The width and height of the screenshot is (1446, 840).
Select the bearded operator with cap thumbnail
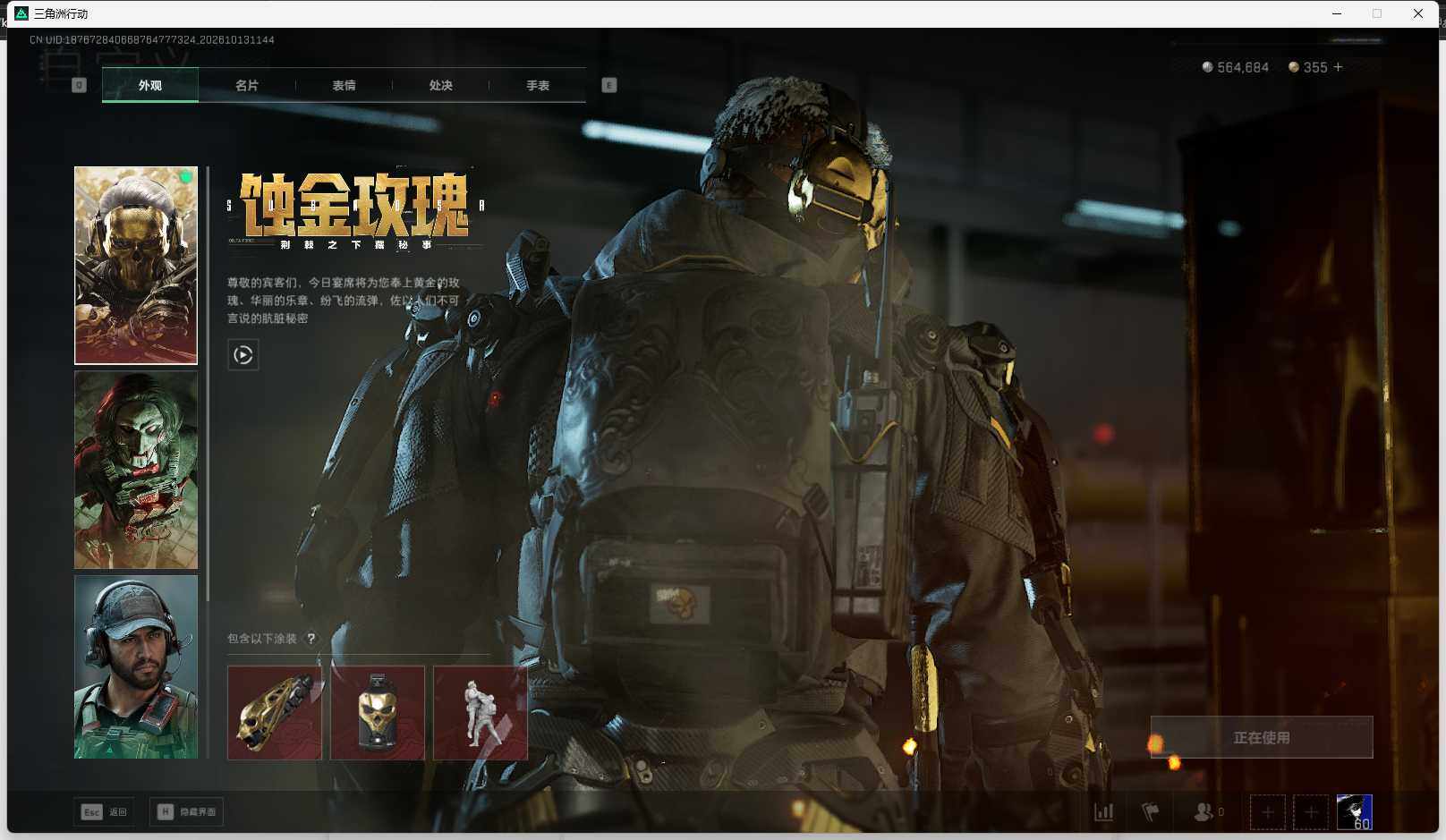pyautogui.click(x=136, y=667)
